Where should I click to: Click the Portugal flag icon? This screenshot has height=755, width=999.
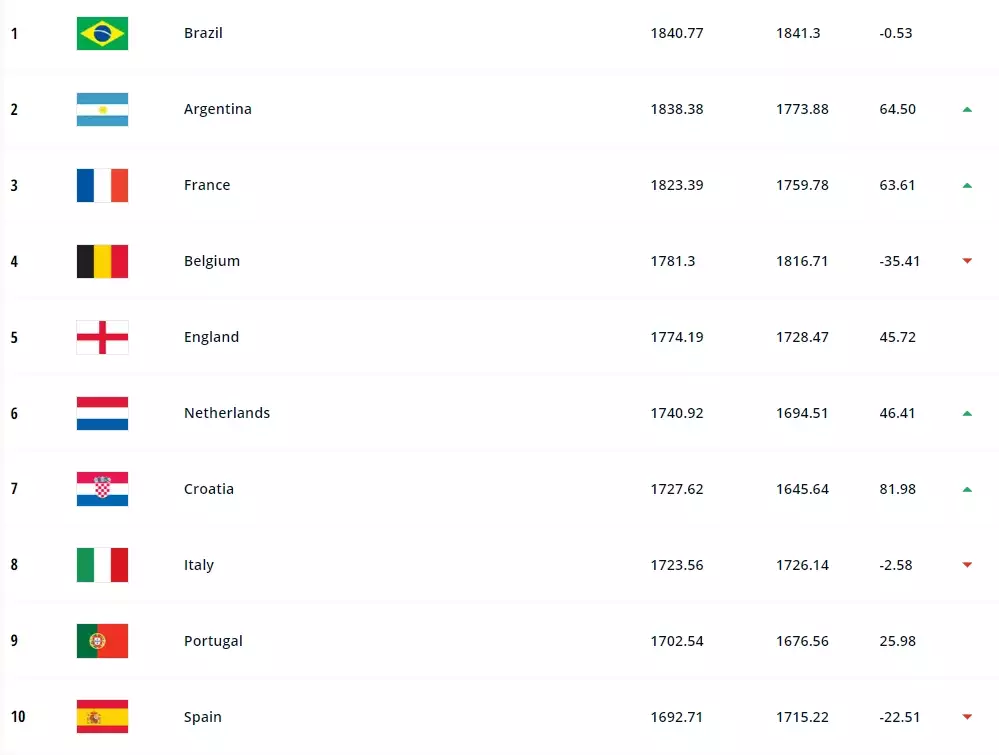coord(102,641)
